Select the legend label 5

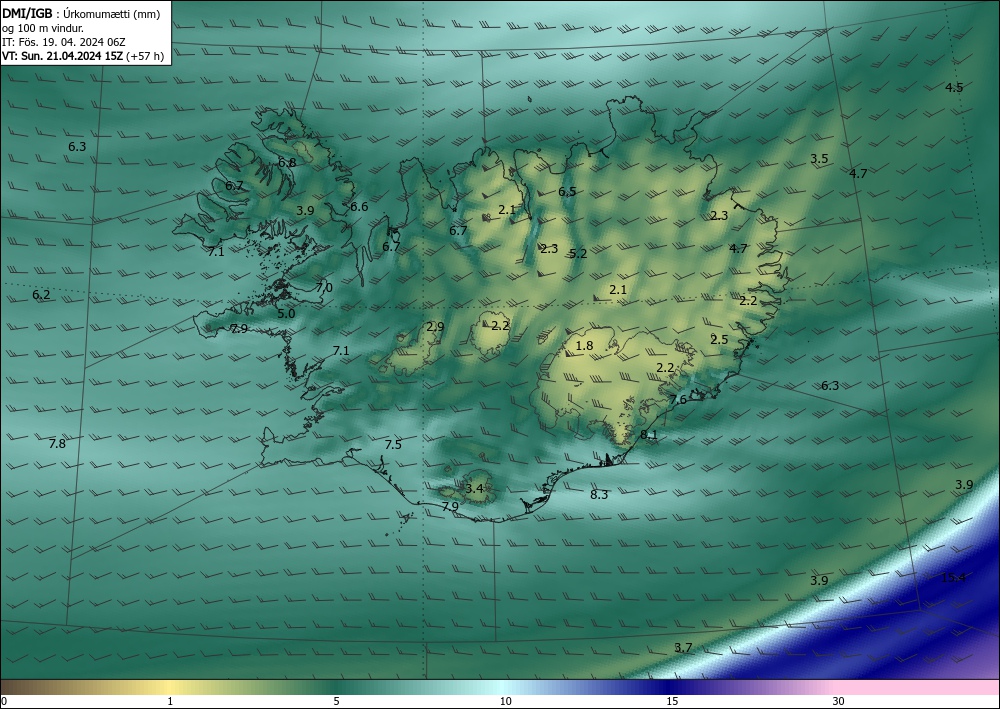[x=336, y=701]
